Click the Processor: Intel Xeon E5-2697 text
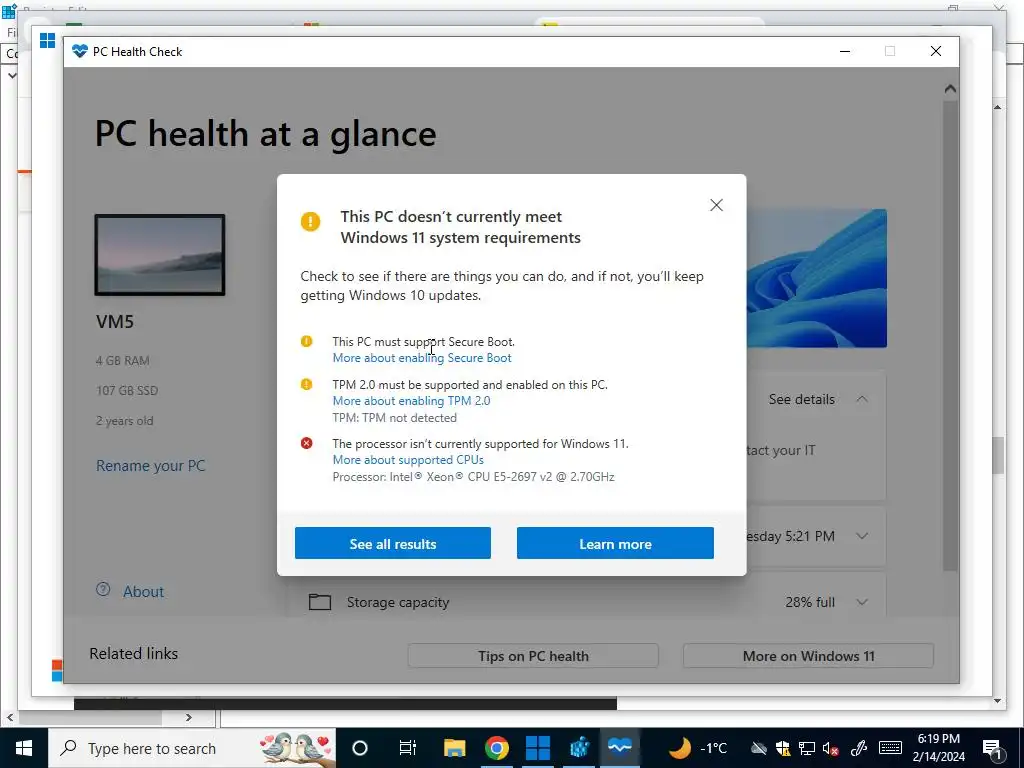 coord(473,477)
